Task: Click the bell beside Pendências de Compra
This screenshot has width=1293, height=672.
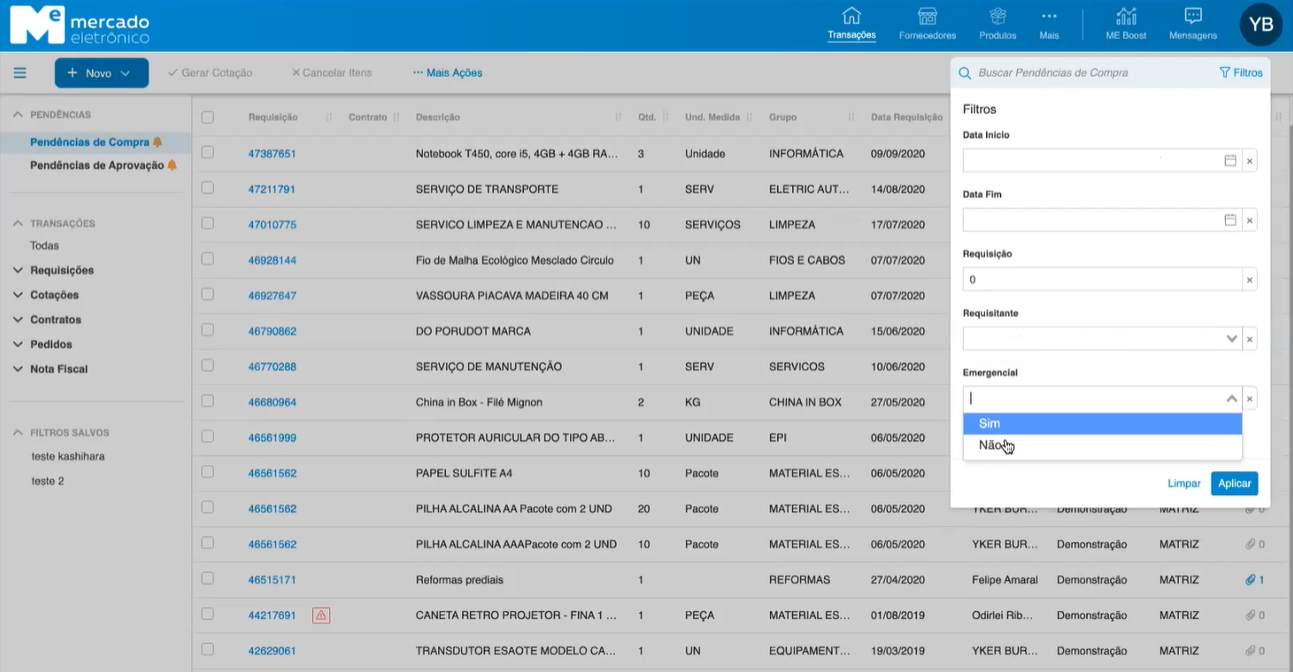Action: (158, 142)
